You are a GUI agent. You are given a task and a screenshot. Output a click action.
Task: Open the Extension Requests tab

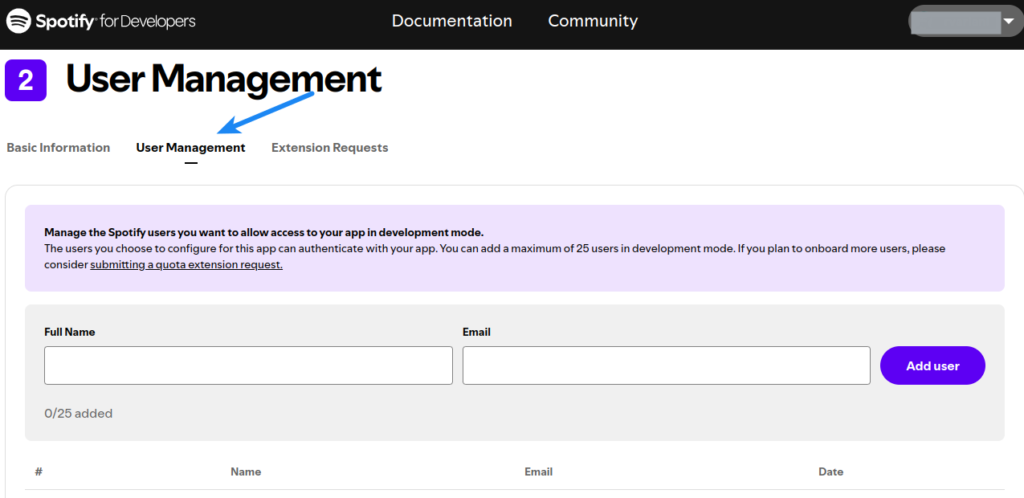point(329,148)
